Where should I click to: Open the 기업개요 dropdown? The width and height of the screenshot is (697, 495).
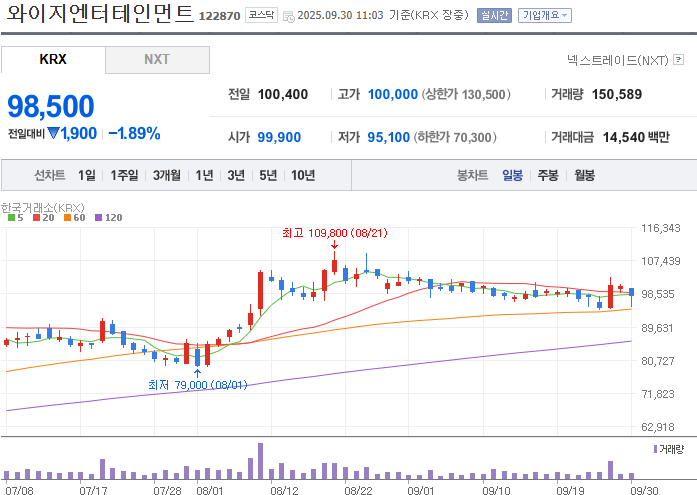click(545, 16)
